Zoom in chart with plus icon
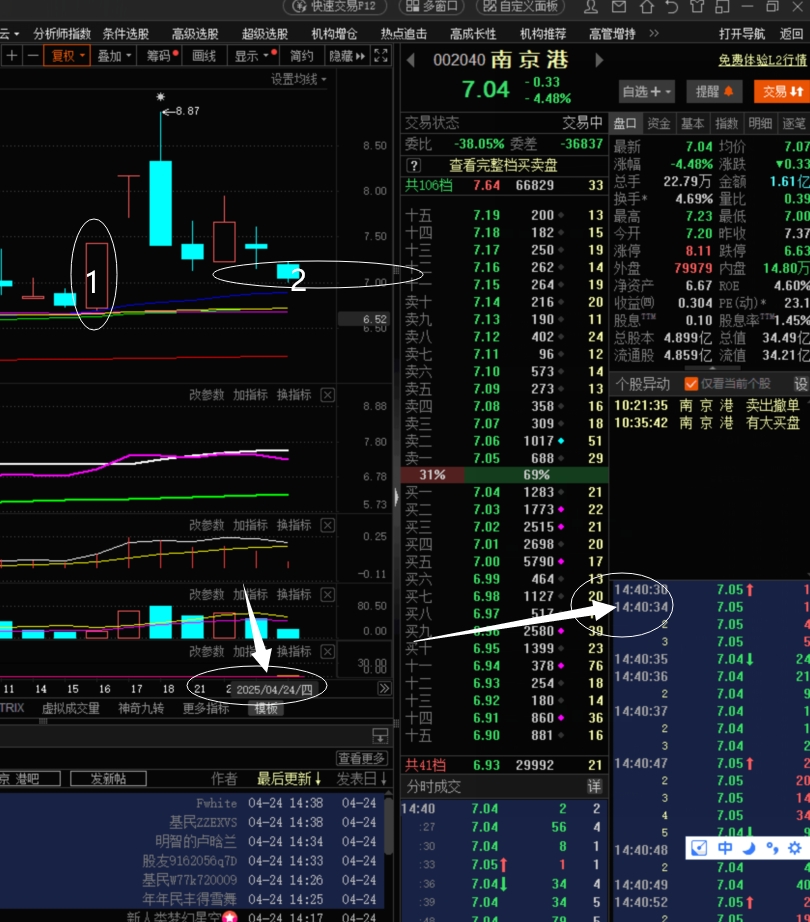This screenshot has height=922, width=810. 12,56
